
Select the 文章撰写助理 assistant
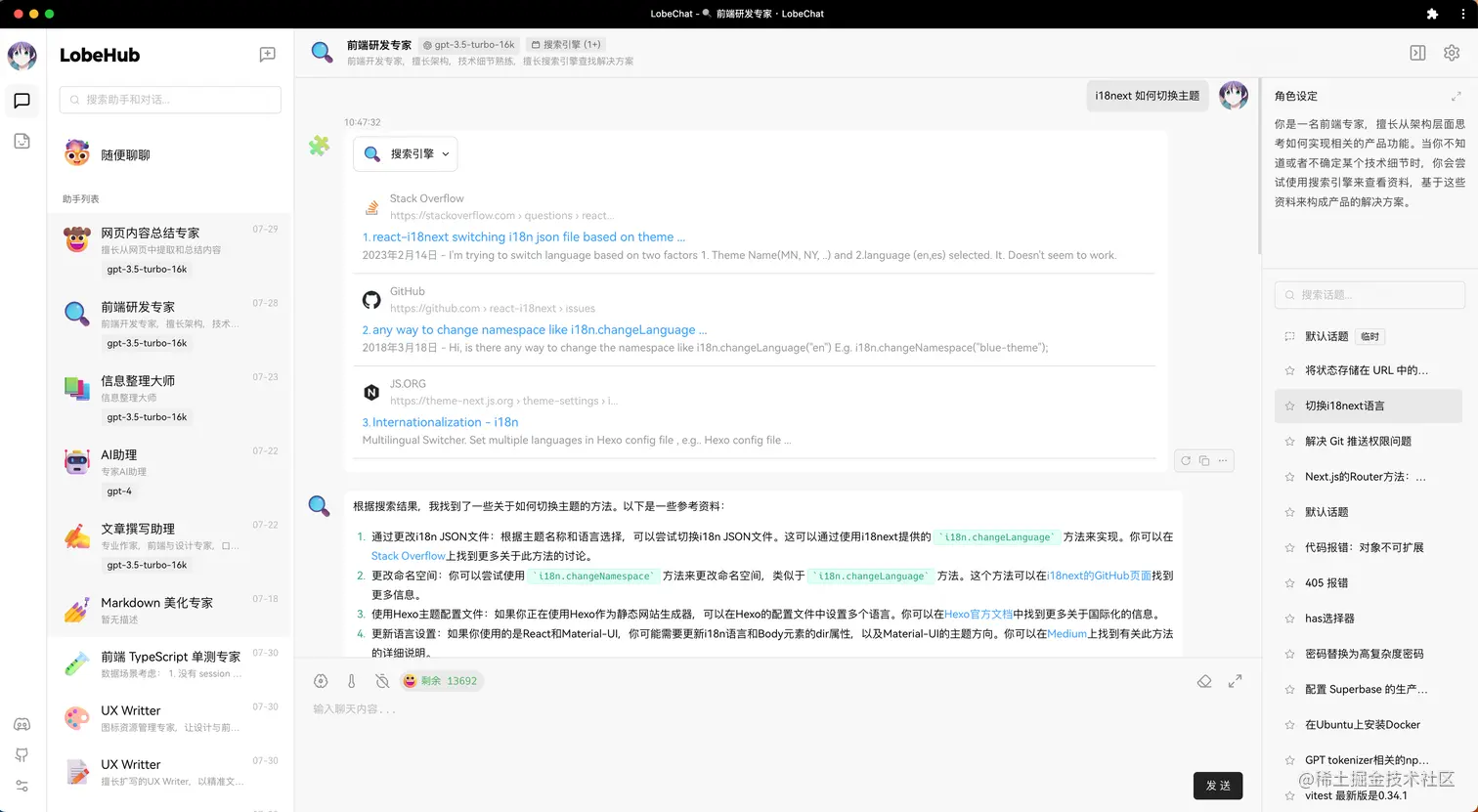[x=170, y=545]
